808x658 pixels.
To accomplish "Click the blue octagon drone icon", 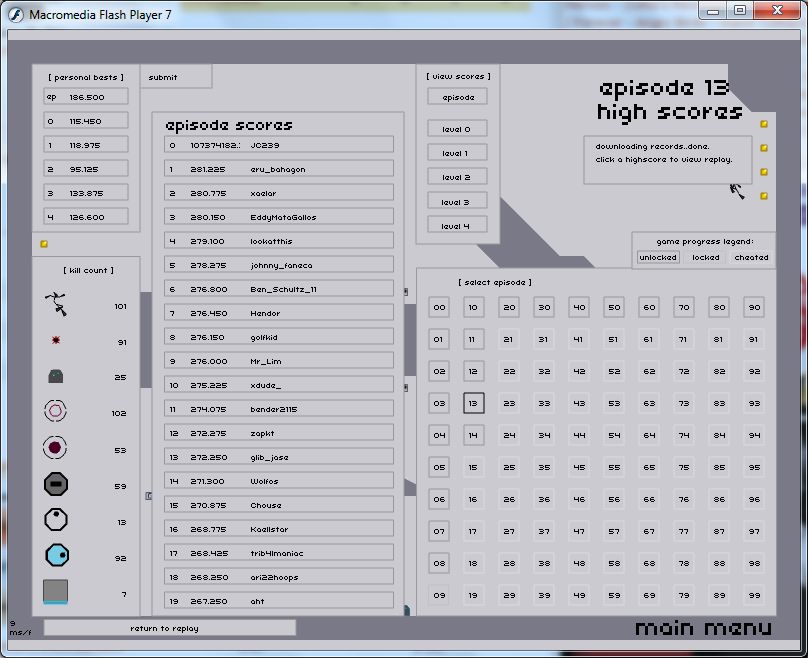I will (56, 556).
